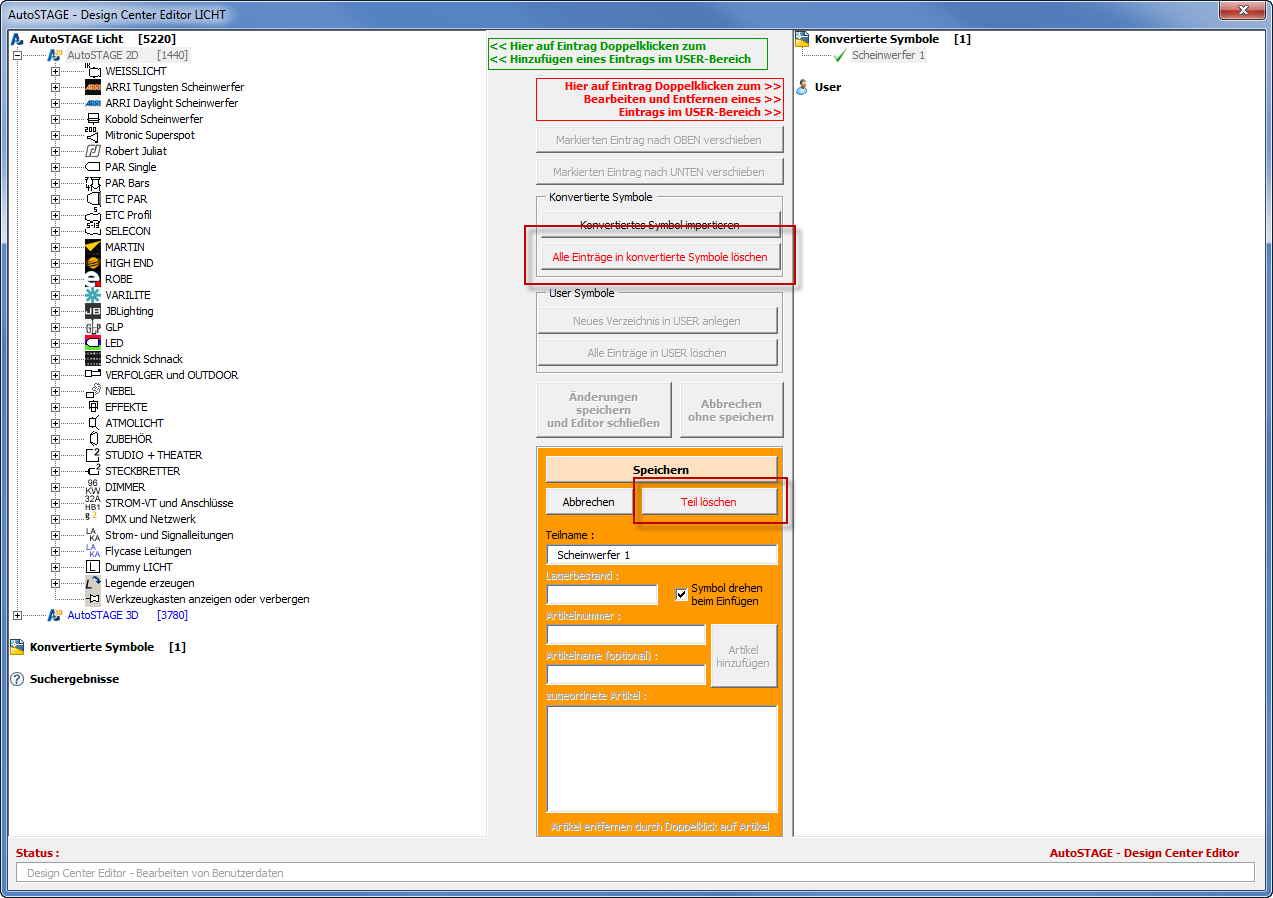Click the Artikelnummer text field
Viewport: 1273px width, 898px height.
point(625,635)
